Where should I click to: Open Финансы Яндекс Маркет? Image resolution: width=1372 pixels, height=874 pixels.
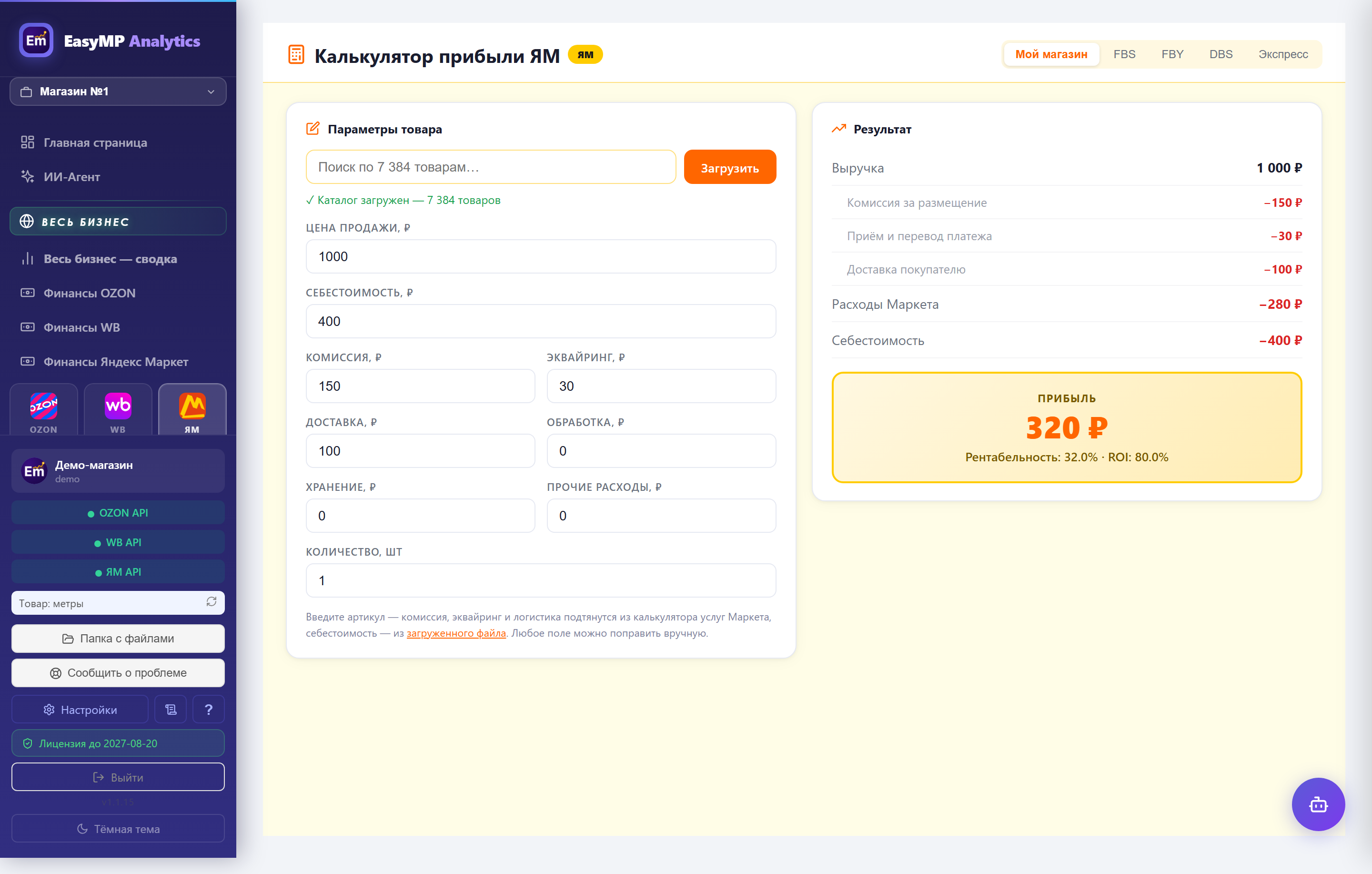[x=118, y=361]
